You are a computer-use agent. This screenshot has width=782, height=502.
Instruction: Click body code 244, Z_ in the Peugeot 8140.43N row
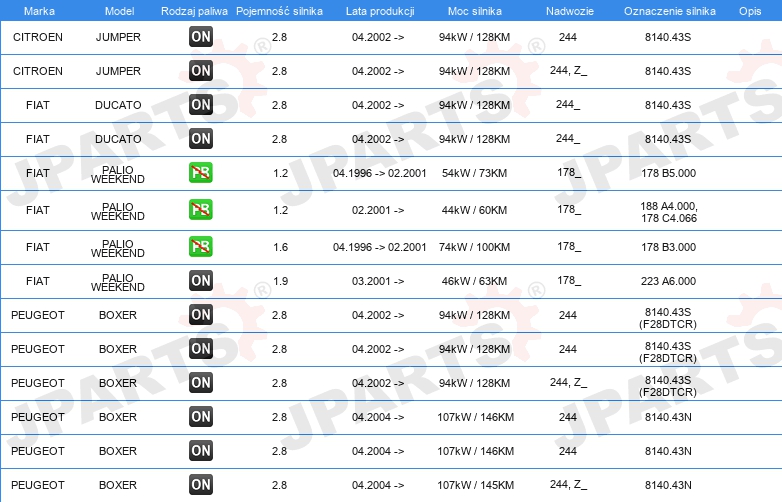coord(569,484)
